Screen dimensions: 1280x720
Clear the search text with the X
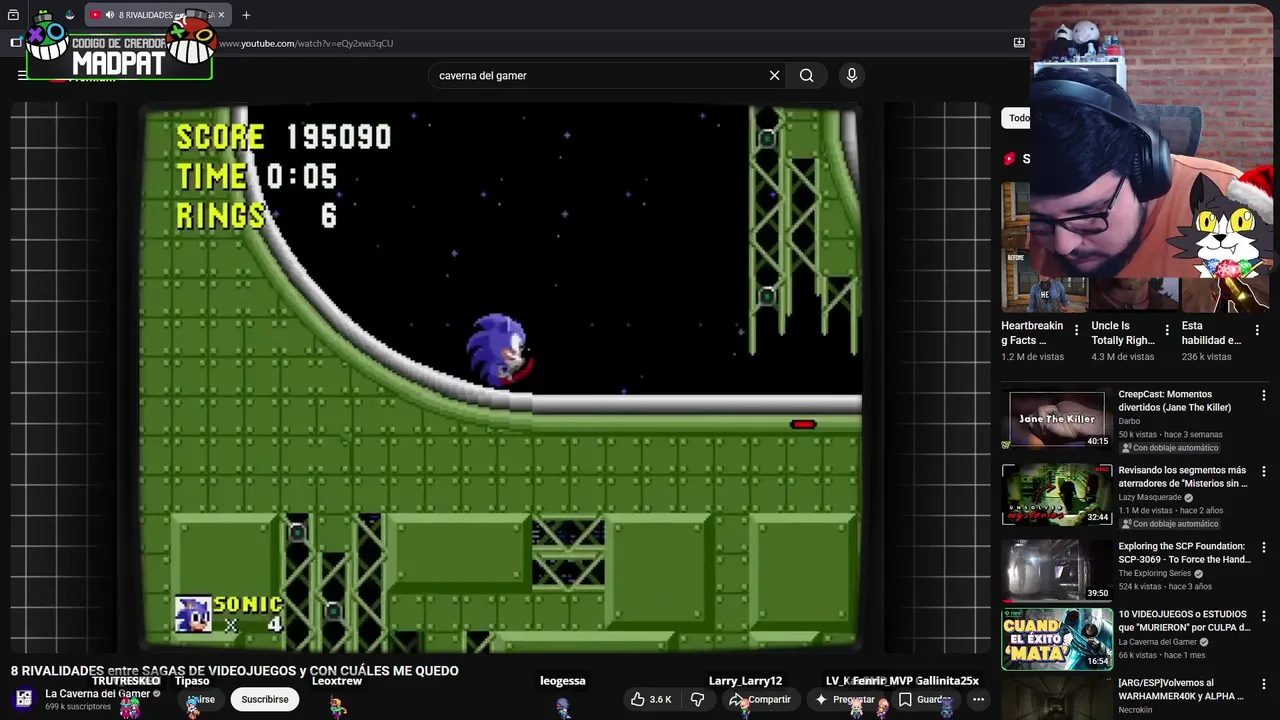tap(774, 75)
